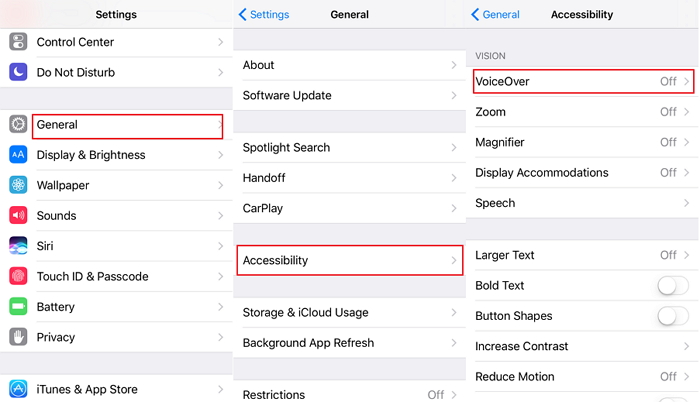Image resolution: width=700 pixels, height=402 pixels.
Task: Tap the Touch ID fingerprint icon
Action: click(18, 276)
